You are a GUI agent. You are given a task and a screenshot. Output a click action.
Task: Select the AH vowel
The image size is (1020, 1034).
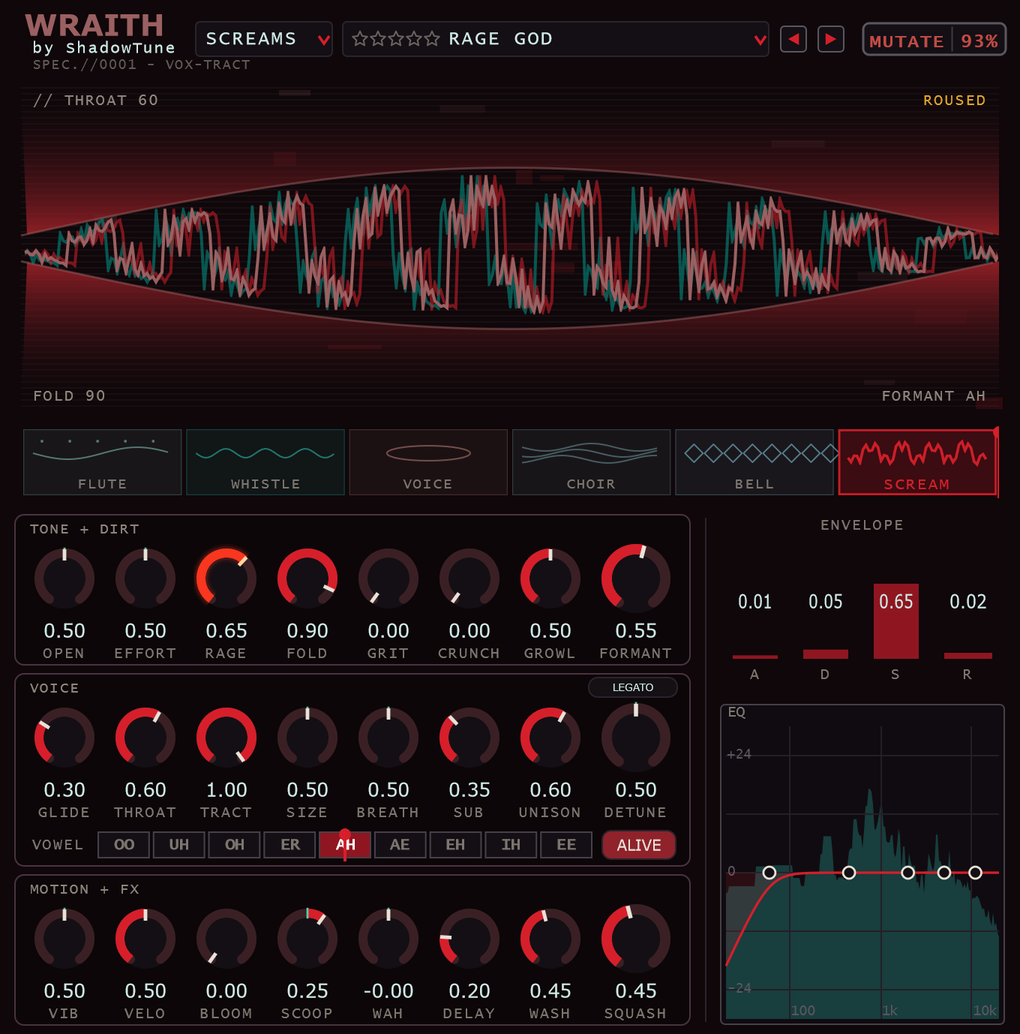coord(345,845)
